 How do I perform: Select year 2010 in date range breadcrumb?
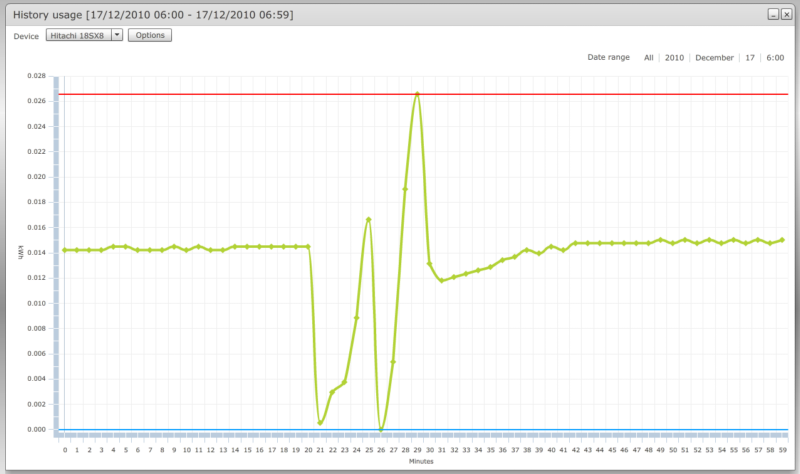coord(675,58)
